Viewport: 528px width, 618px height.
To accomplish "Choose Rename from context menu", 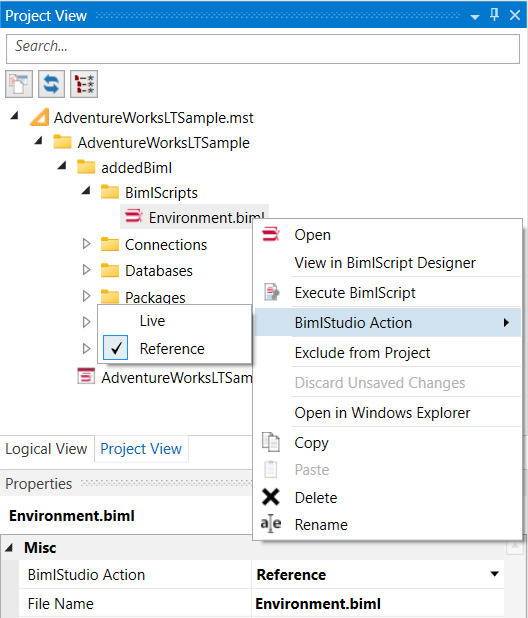I will pos(388,524).
